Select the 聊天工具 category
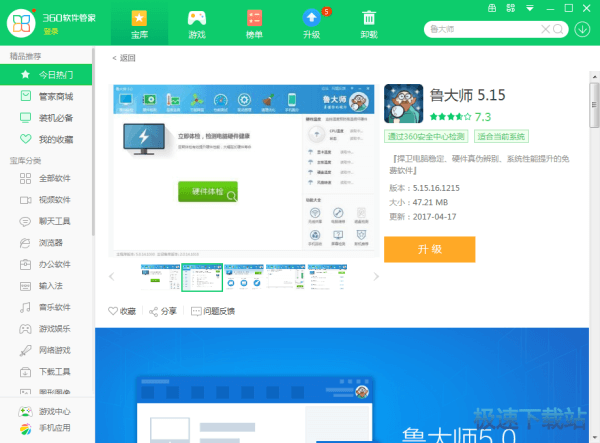The image size is (600, 443). pyautogui.click(x=46, y=221)
